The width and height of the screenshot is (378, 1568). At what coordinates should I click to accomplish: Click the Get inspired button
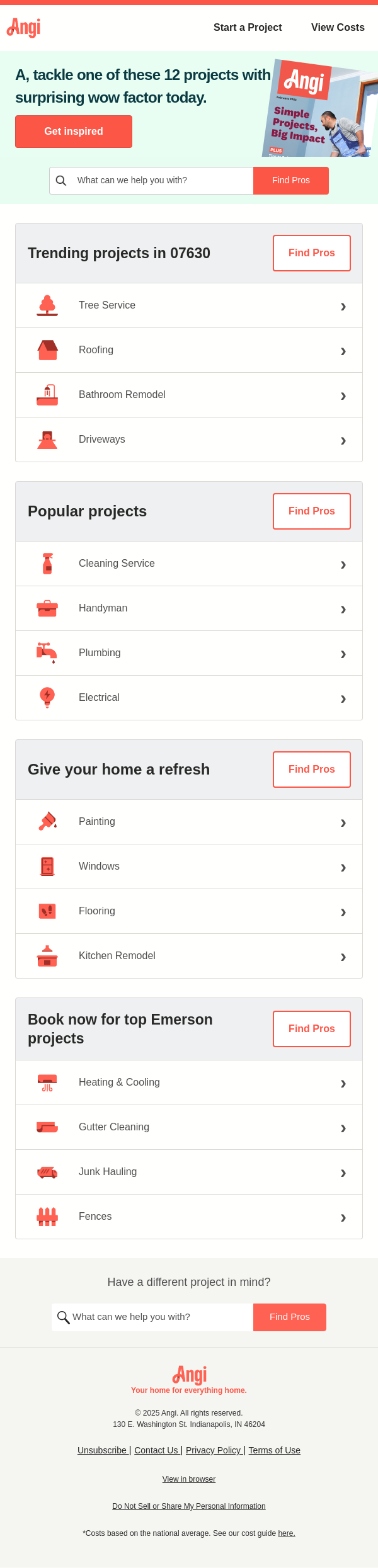coord(74,132)
